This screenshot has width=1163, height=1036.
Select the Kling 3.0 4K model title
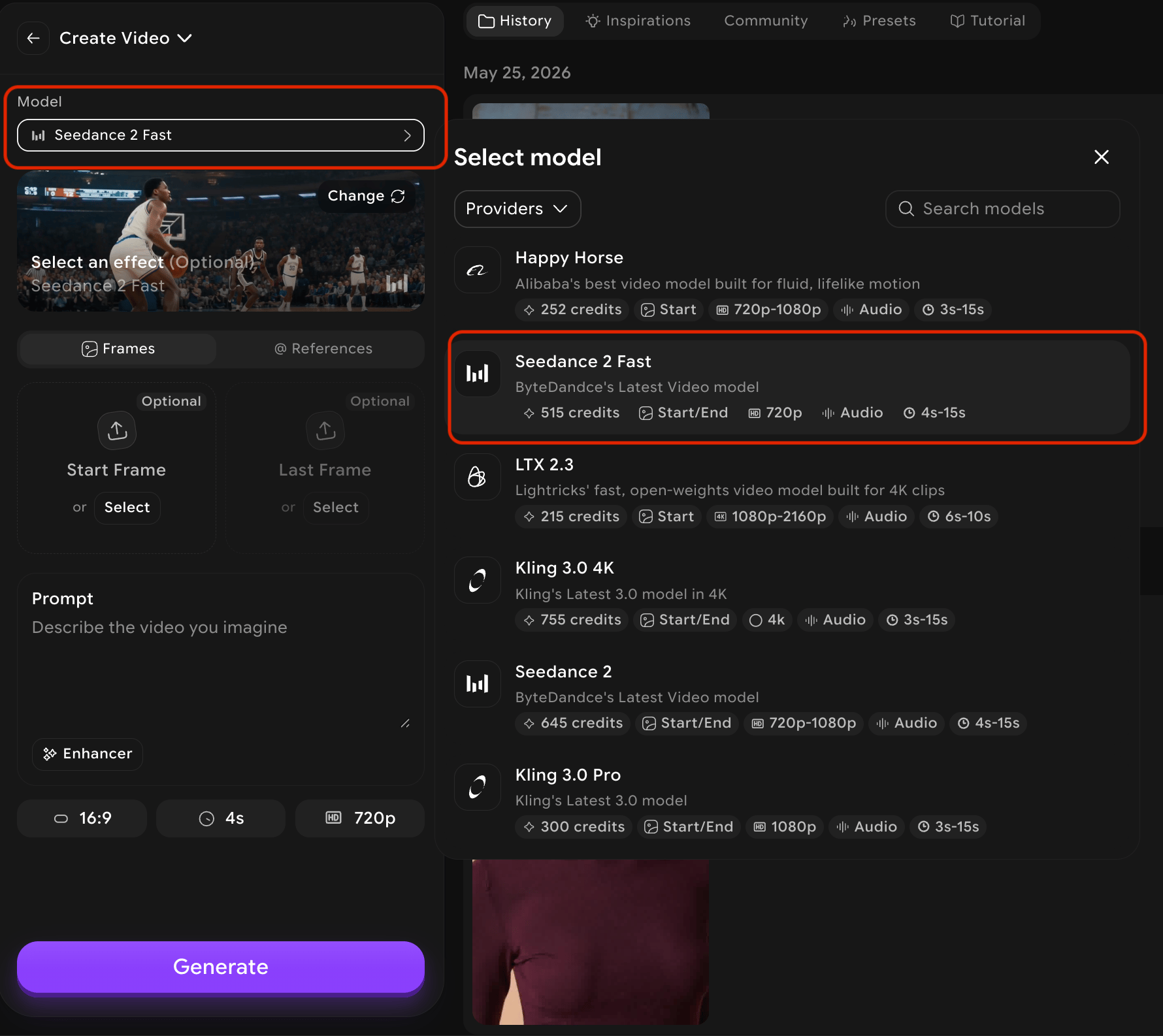[x=565, y=568]
